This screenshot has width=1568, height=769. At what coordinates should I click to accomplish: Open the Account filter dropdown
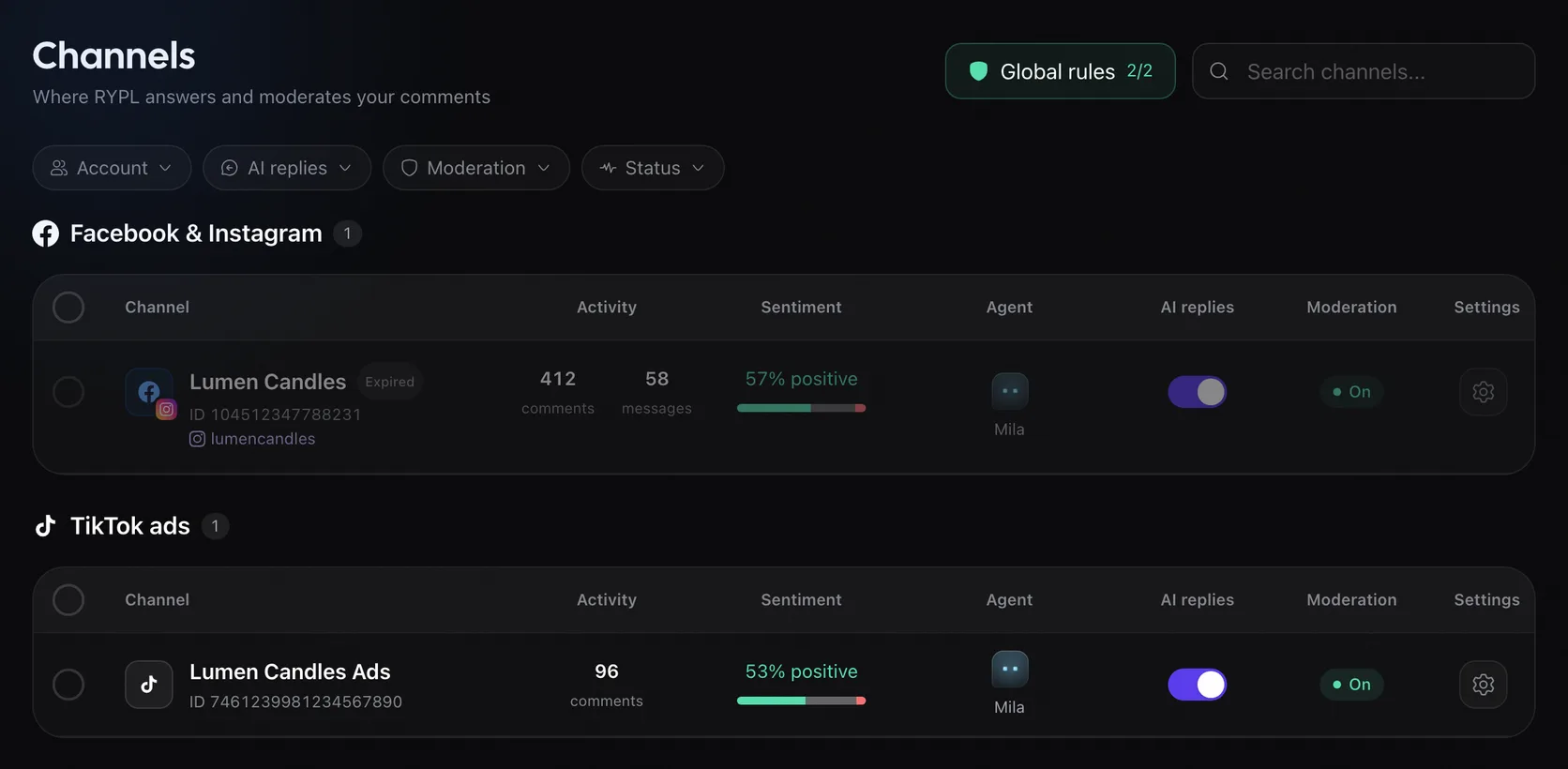(112, 168)
